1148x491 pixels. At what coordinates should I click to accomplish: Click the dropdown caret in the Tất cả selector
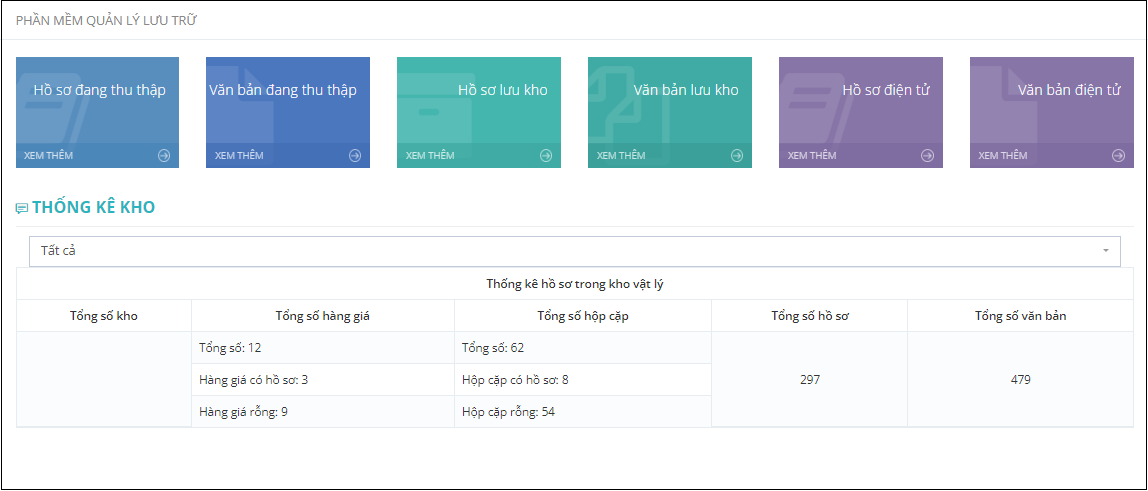1106,251
